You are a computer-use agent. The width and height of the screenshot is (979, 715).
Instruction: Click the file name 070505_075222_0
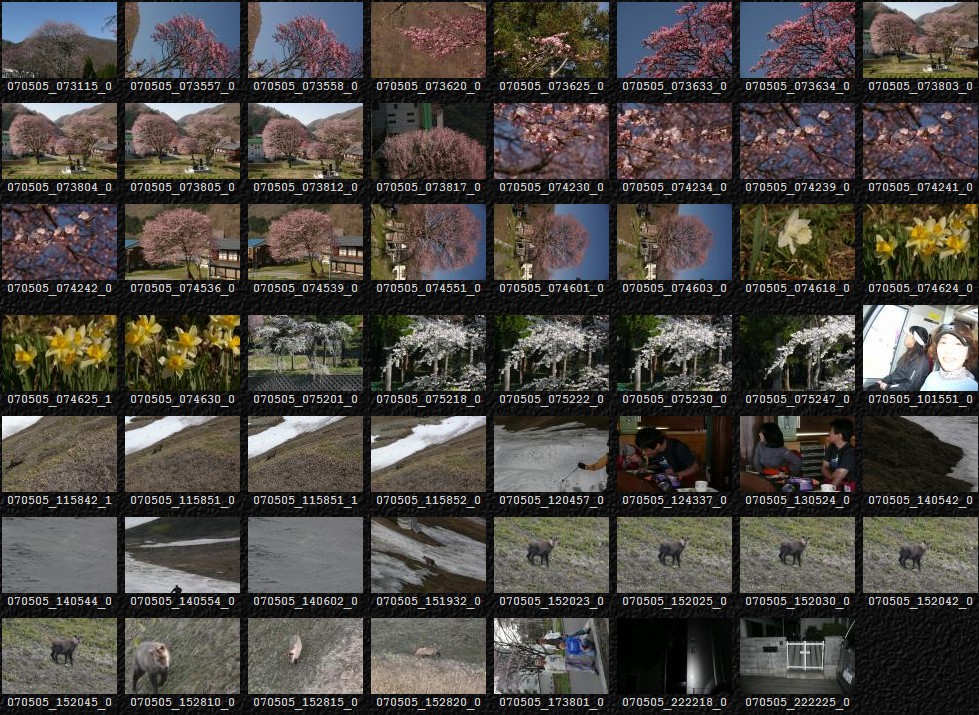[x=551, y=398]
